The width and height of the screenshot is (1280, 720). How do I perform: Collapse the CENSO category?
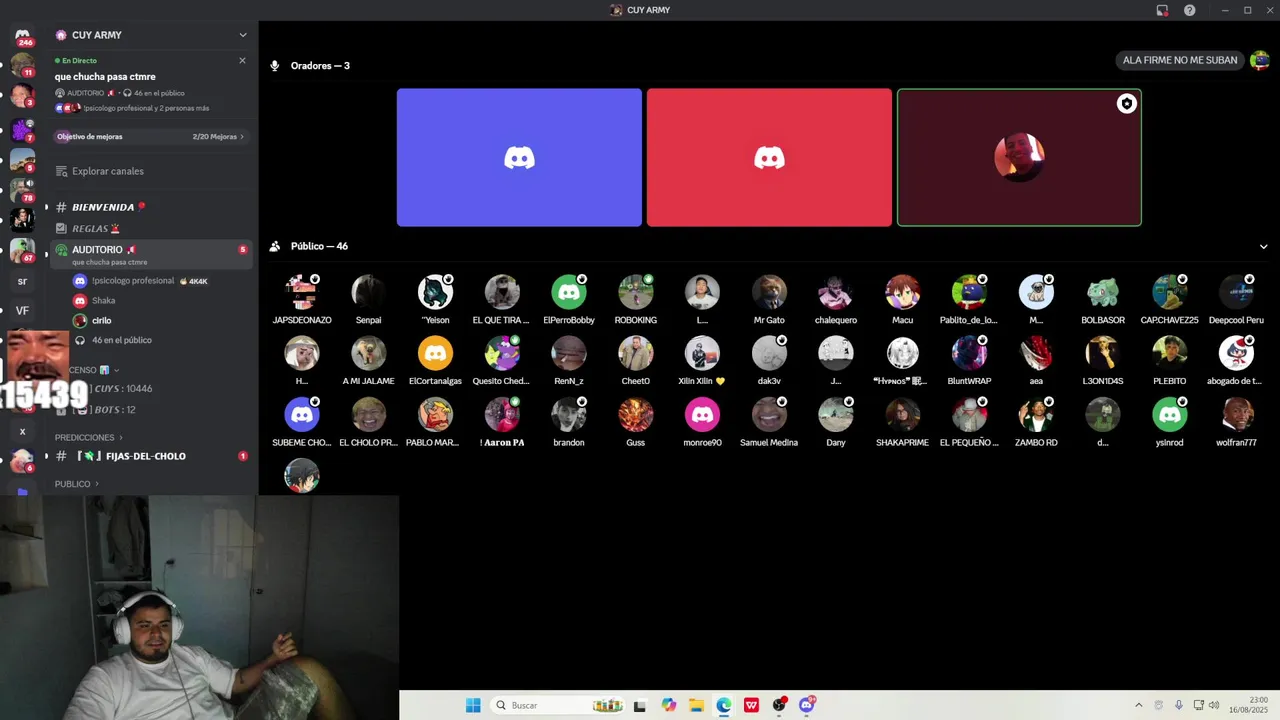(x=95, y=370)
